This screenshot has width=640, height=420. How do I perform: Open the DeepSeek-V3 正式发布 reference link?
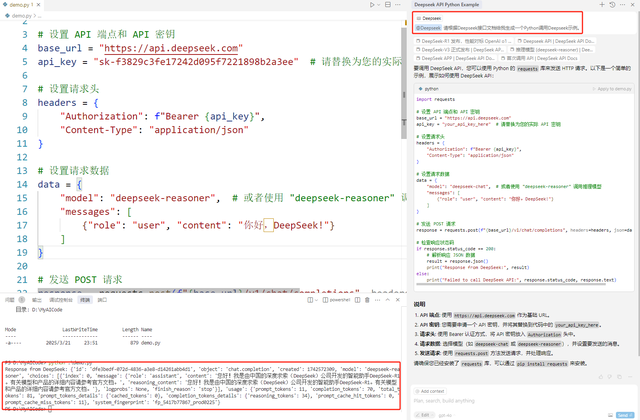click(460, 50)
